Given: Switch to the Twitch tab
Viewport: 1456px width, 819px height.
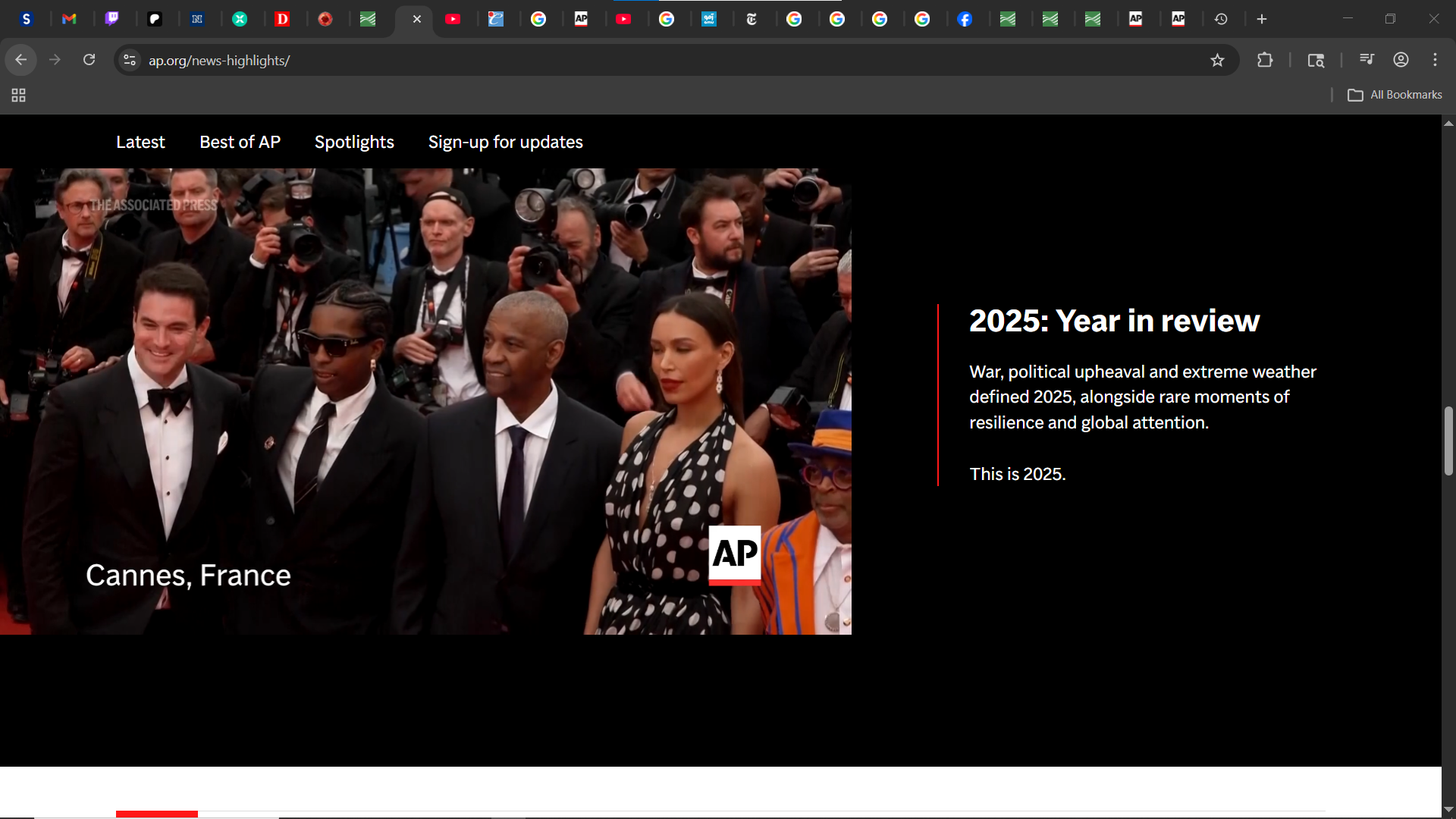Looking at the screenshot, I should (111, 19).
